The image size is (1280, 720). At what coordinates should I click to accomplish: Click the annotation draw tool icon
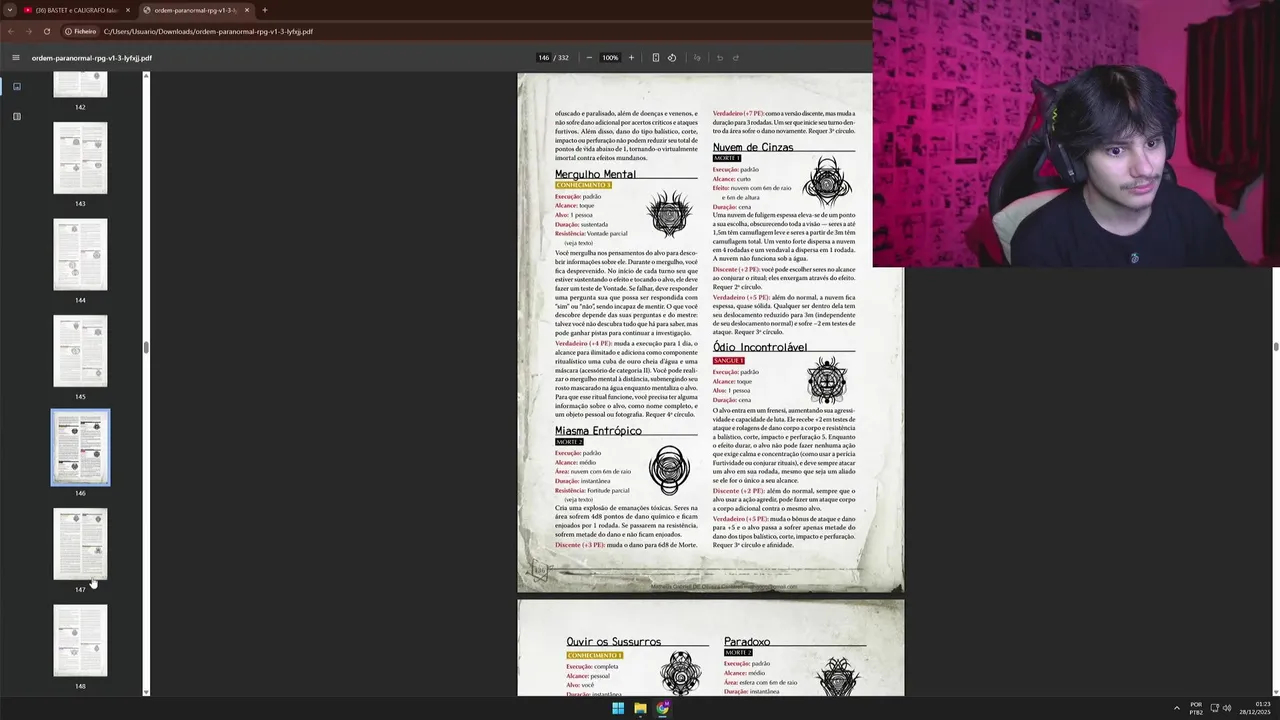pyautogui.click(x=697, y=58)
